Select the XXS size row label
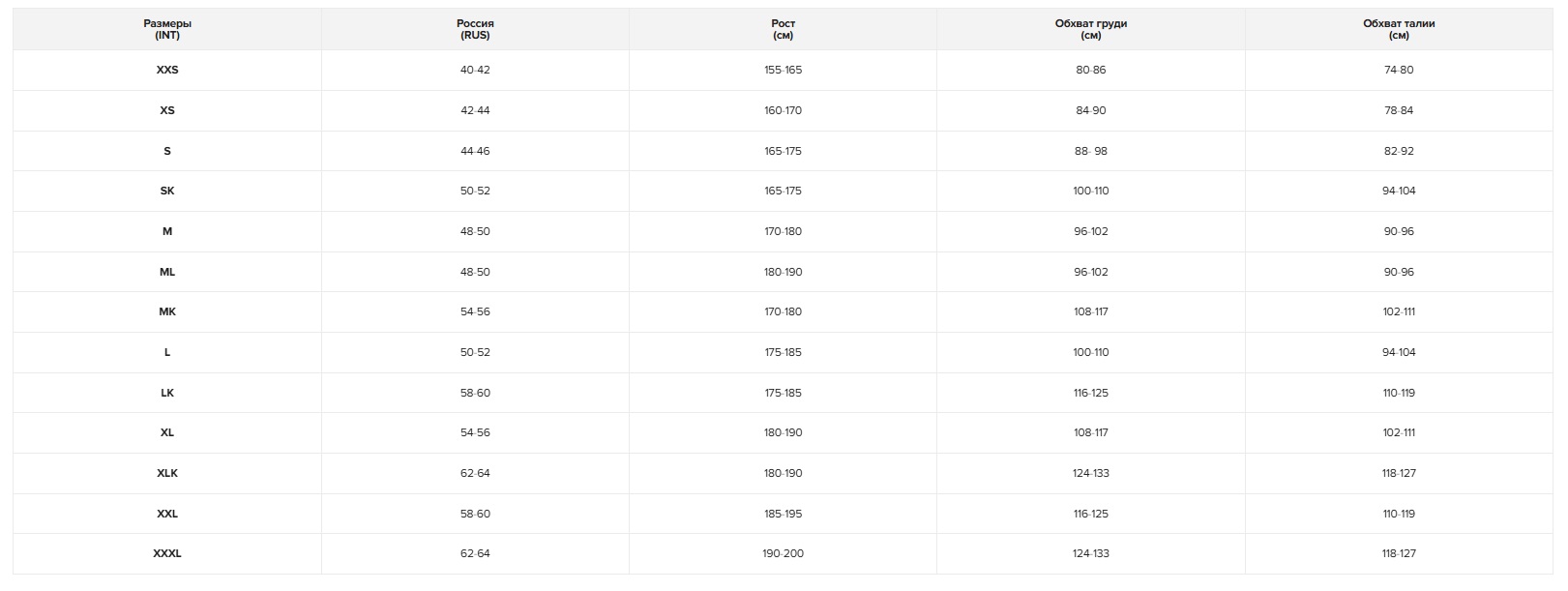1568x591 pixels. coord(167,70)
